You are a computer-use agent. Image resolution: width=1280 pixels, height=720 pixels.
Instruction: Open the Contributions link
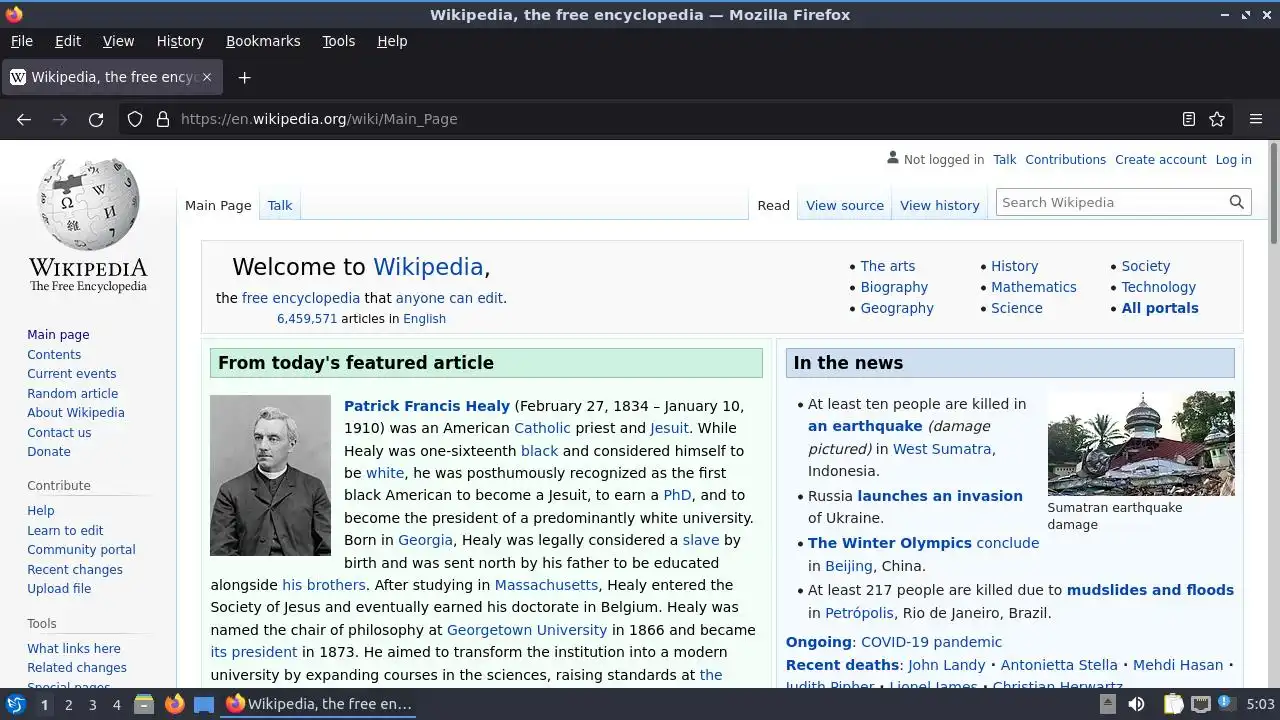point(1065,159)
